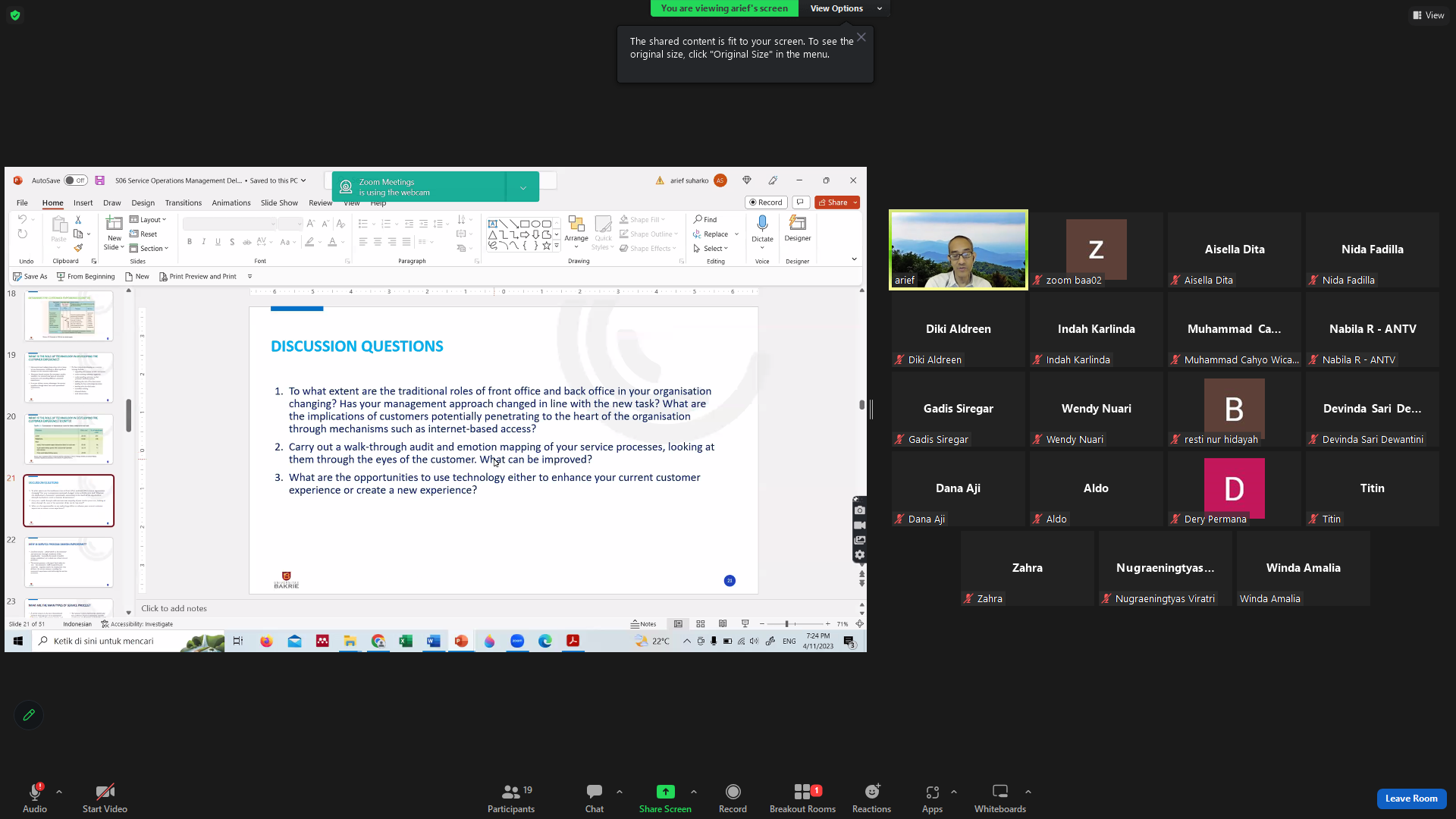Switch to Slide Sorter view
This screenshot has width=1456, height=819.
701,624
